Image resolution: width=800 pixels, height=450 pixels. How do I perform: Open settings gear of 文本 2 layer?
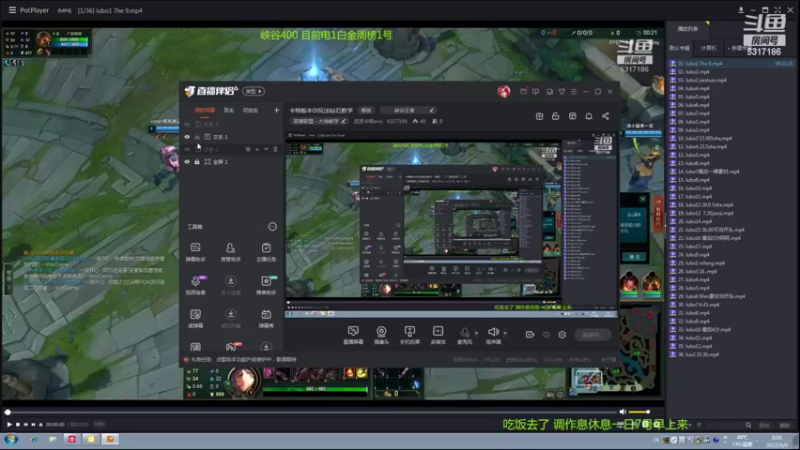(248, 149)
